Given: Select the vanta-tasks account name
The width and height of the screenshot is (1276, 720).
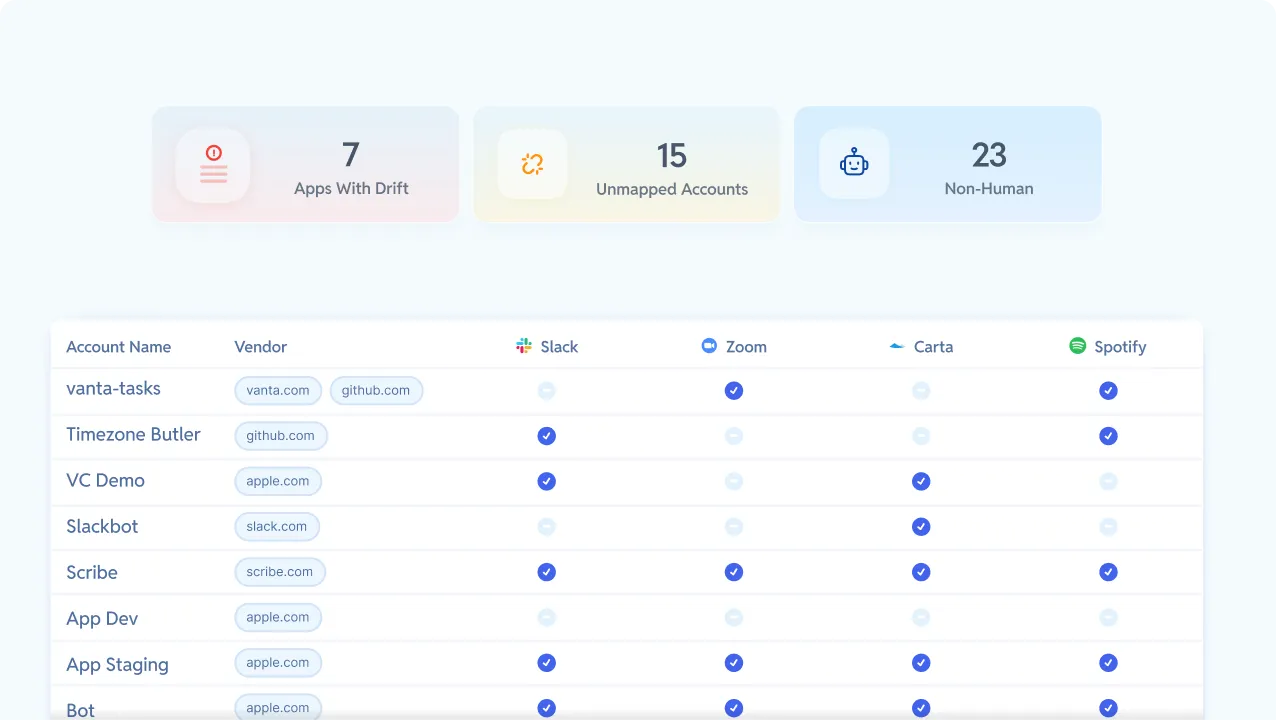Looking at the screenshot, I should (113, 388).
